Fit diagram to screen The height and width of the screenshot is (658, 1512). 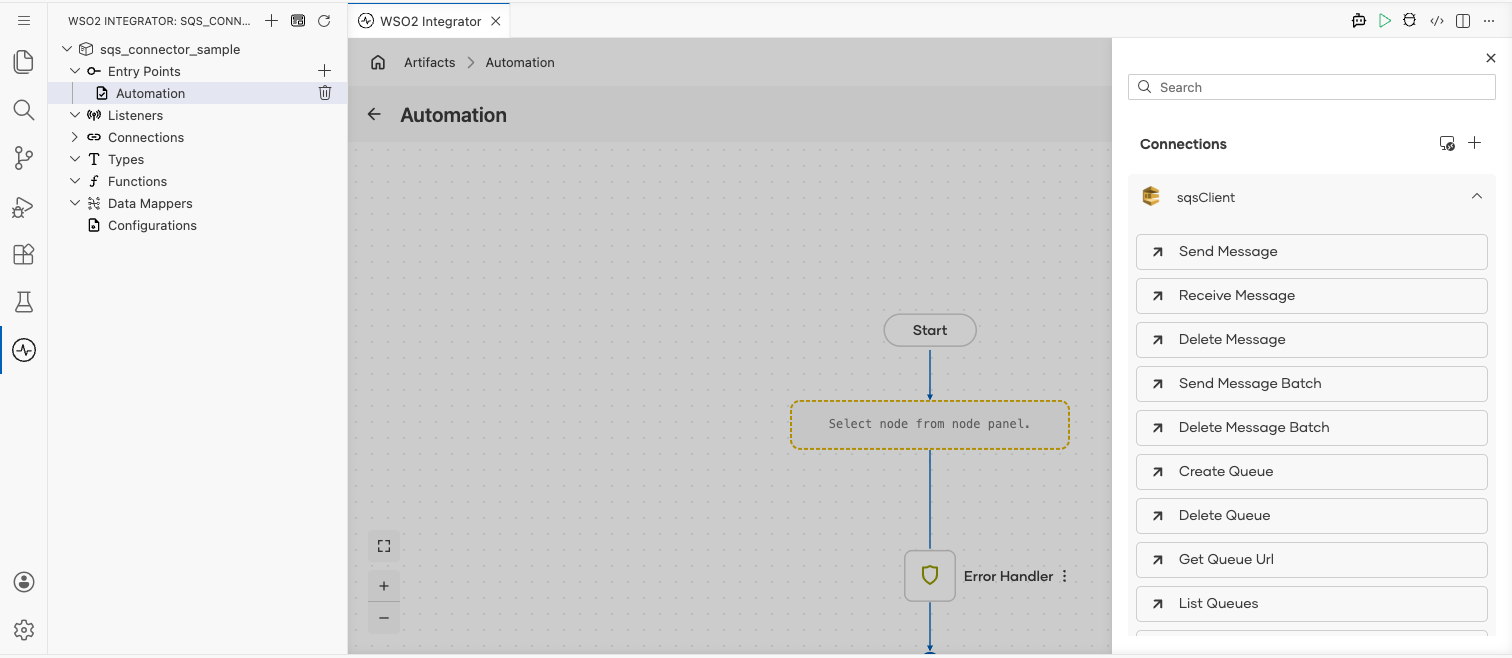point(384,546)
